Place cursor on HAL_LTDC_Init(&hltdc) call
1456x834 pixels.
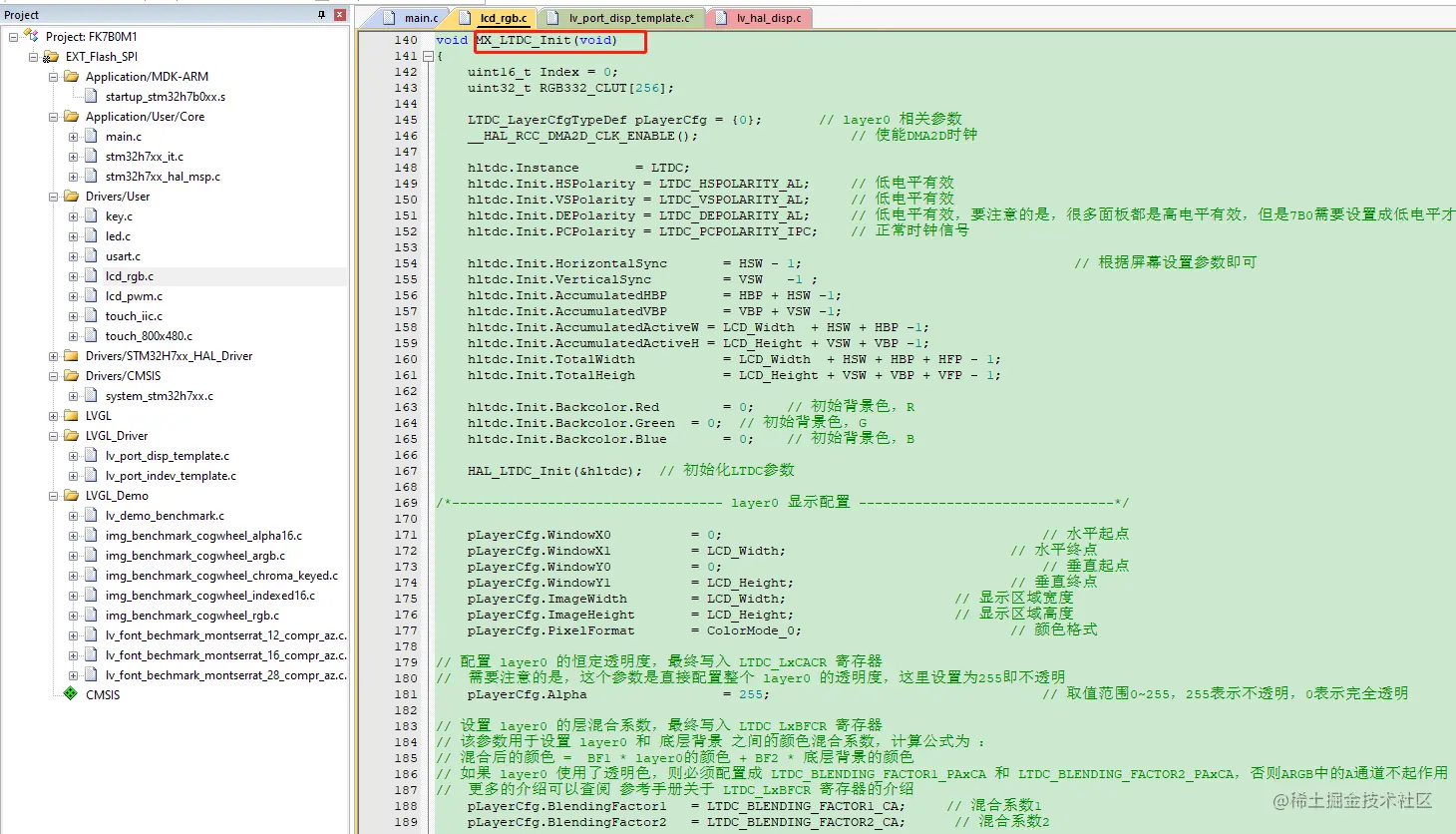(554, 471)
